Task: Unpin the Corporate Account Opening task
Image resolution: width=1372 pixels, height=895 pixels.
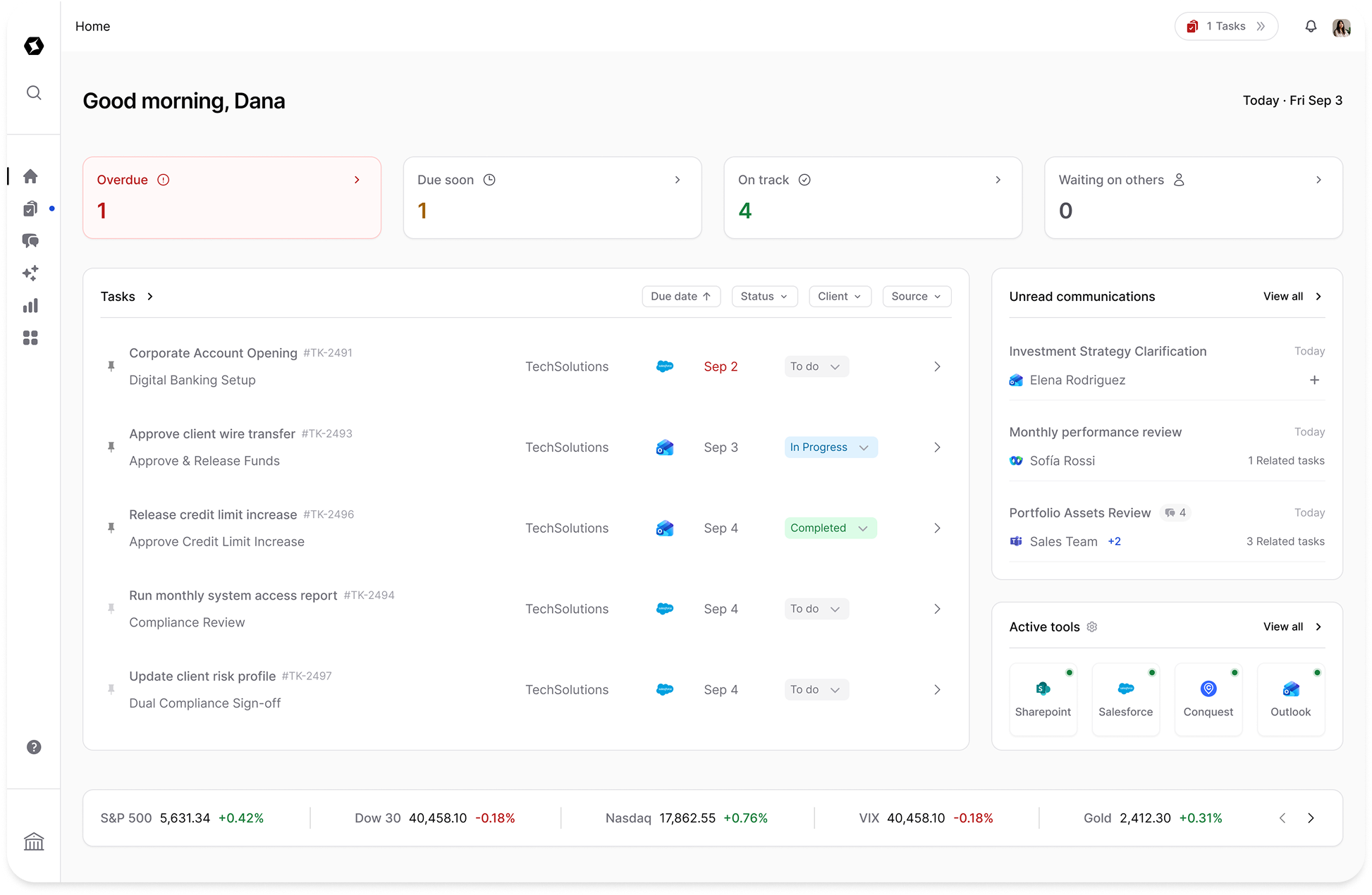Action: 111,366
